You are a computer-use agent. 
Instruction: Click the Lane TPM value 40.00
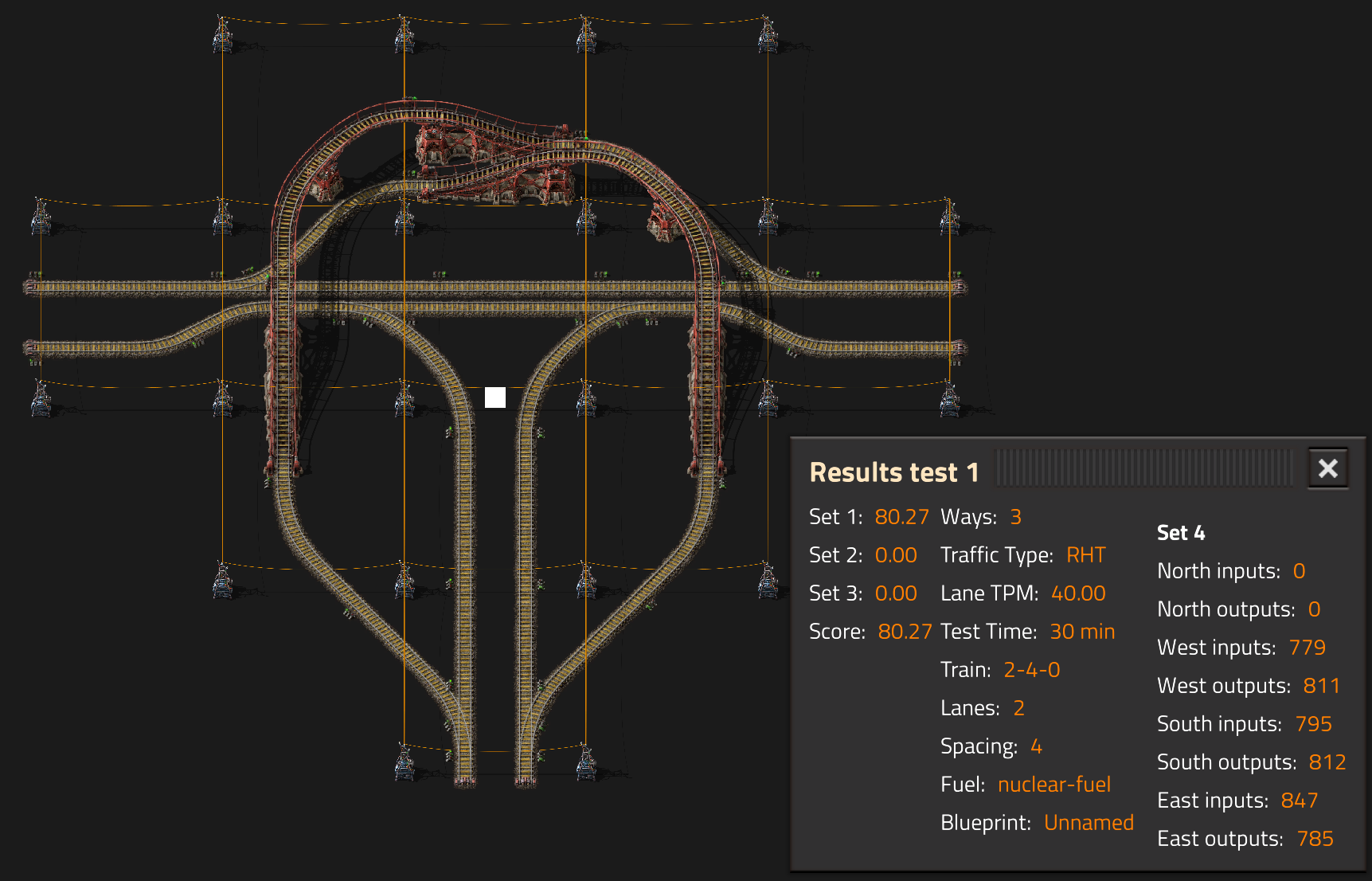1078,593
